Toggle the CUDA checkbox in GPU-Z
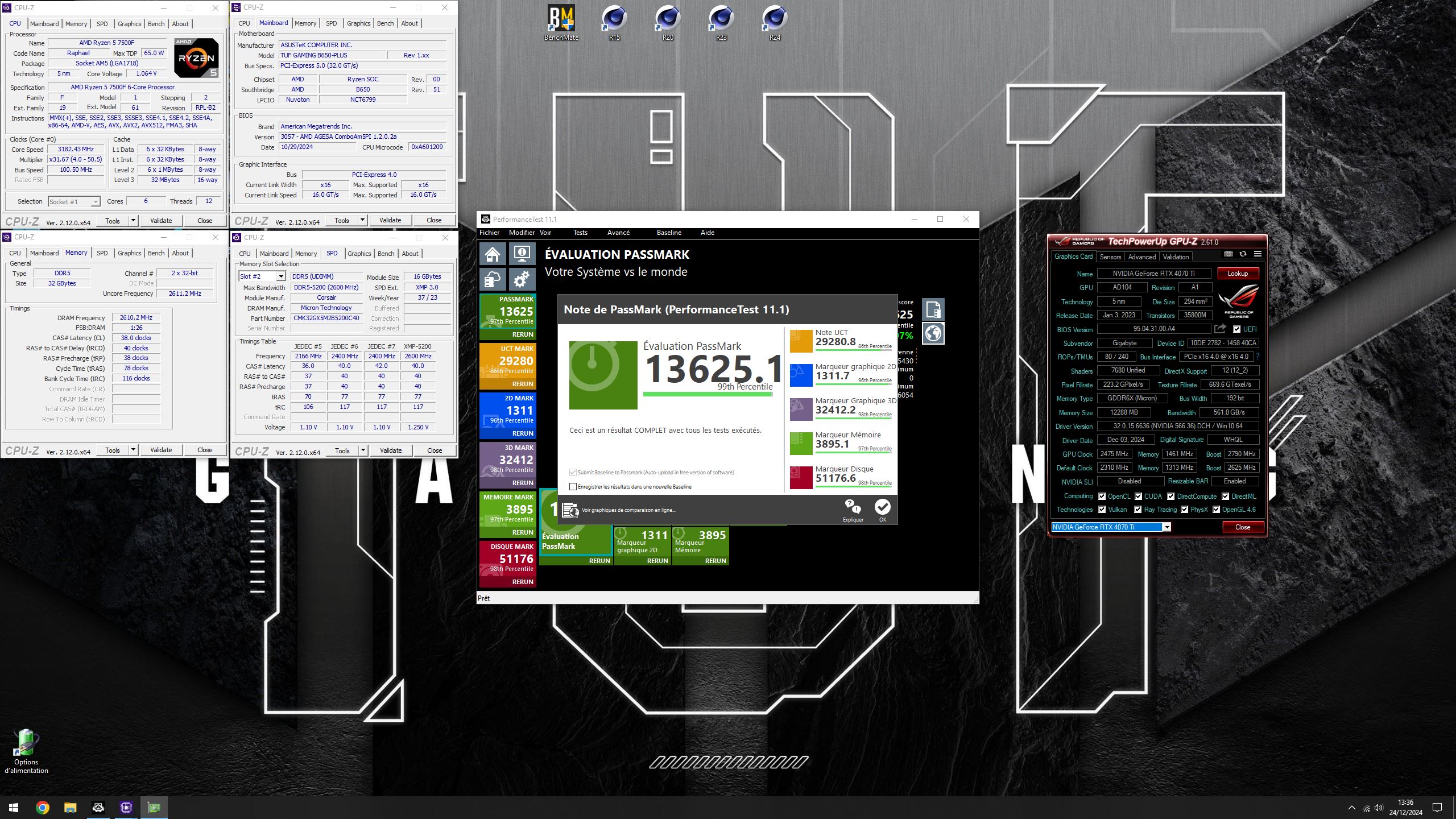Viewport: 1456px width, 819px height. pos(1138,497)
